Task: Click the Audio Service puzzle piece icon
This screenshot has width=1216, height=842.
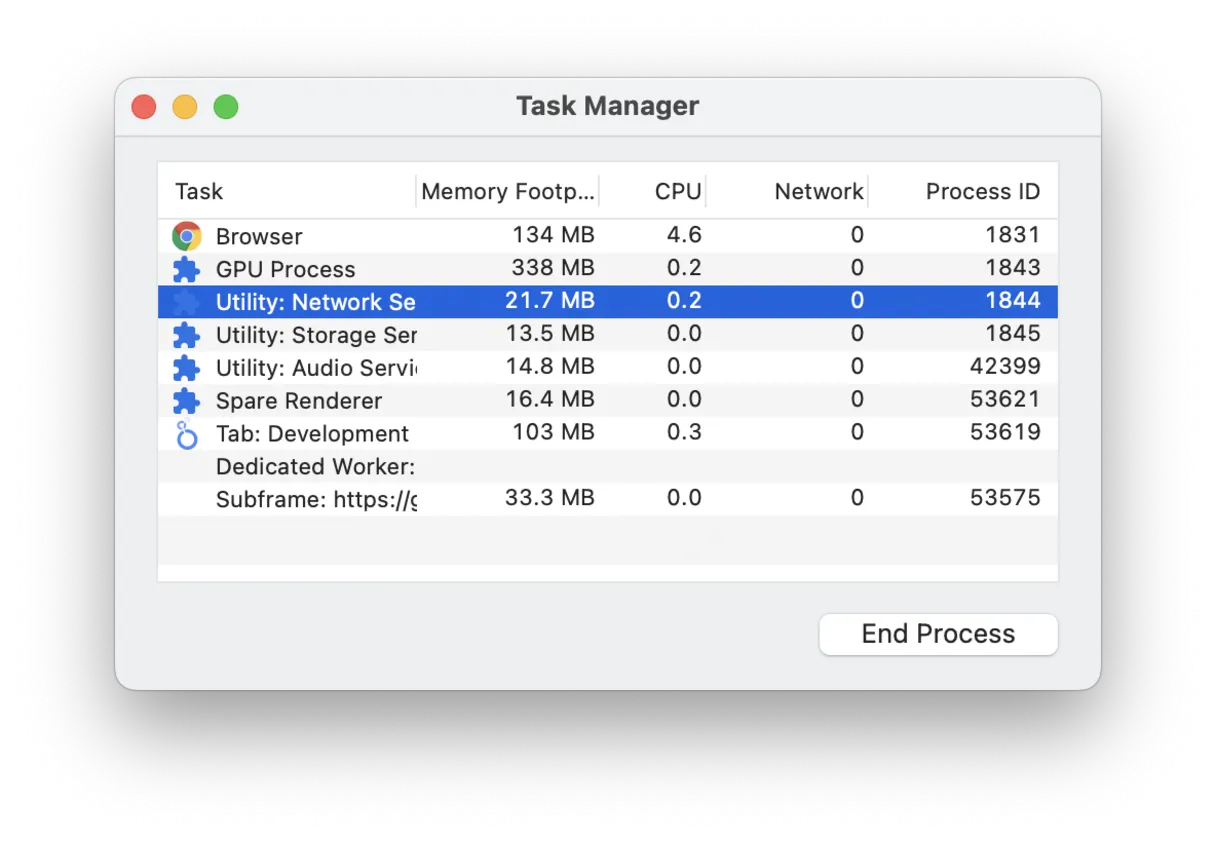Action: pyautogui.click(x=186, y=368)
